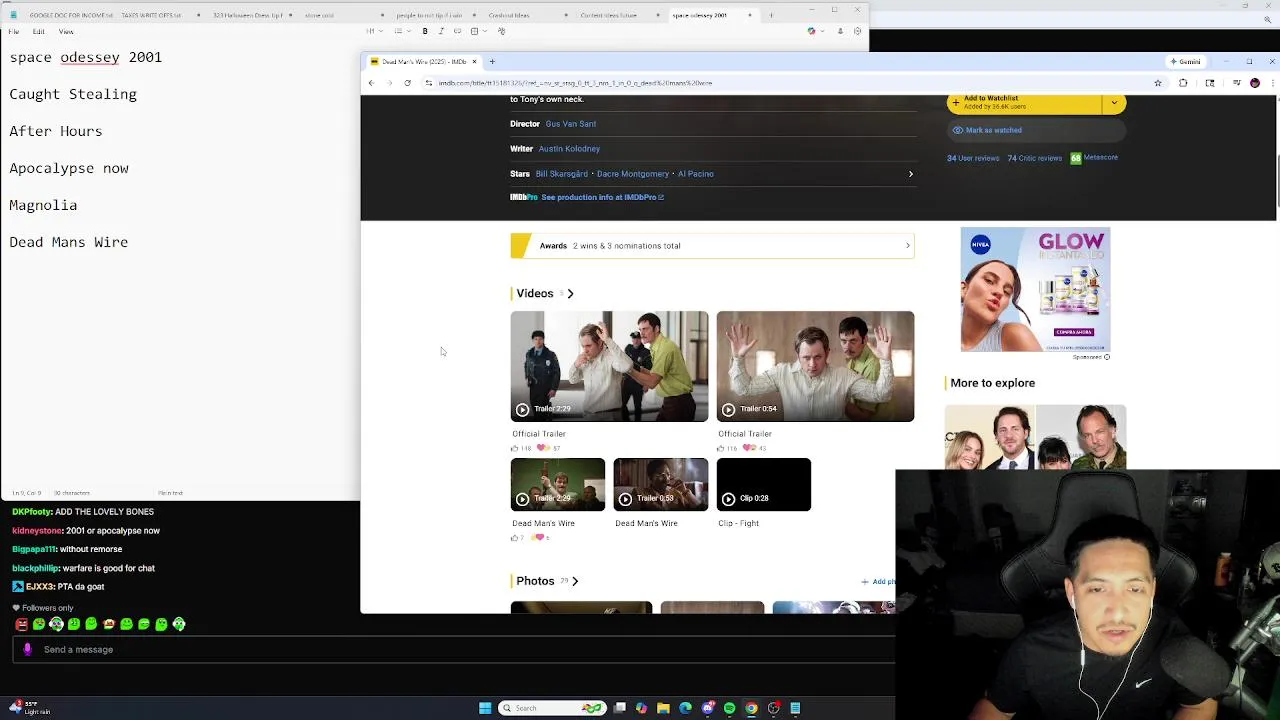
Task: Reload the IMDb page
Action: click(x=407, y=83)
